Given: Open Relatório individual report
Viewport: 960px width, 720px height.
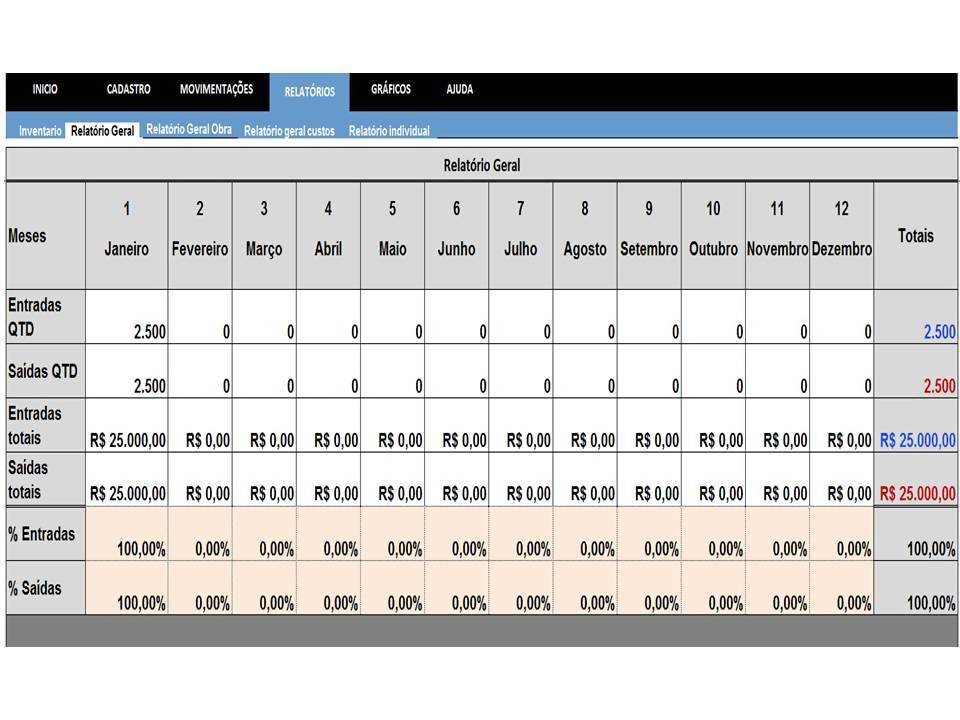Looking at the screenshot, I should pyautogui.click(x=389, y=131).
